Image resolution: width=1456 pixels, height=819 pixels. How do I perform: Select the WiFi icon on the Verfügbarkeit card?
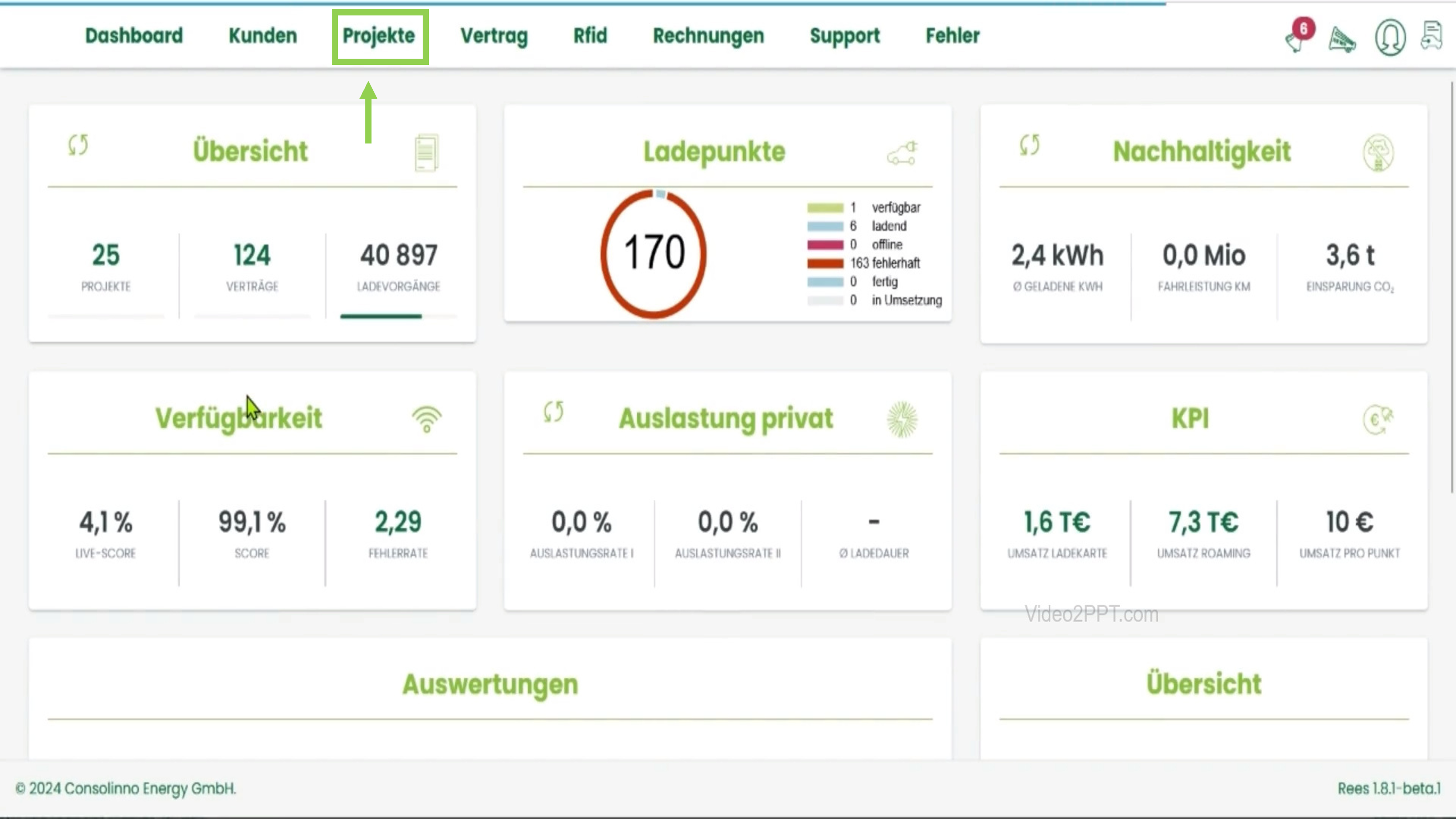(426, 419)
